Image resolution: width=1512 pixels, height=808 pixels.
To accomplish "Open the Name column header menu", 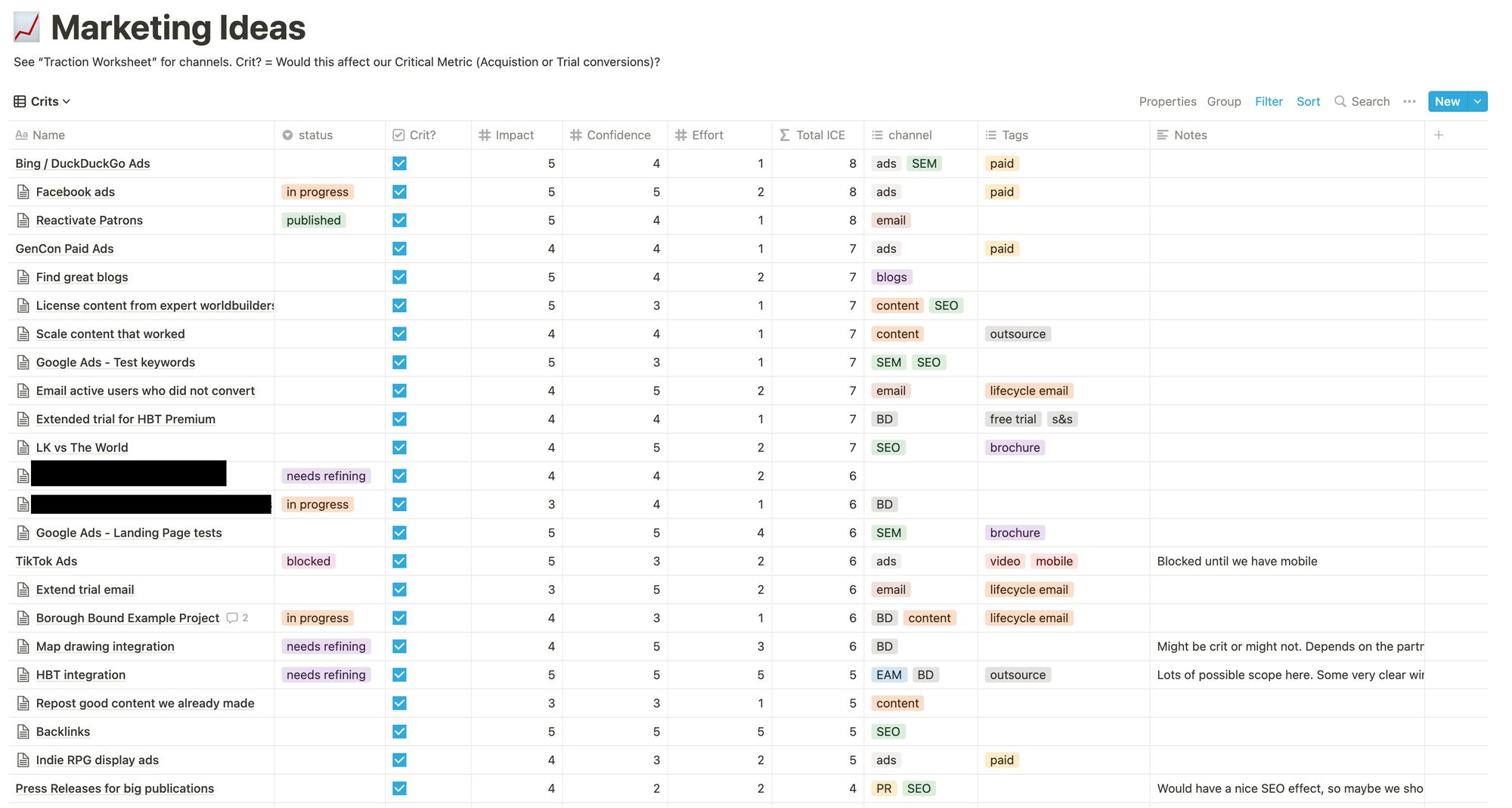I will tap(141, 135).
